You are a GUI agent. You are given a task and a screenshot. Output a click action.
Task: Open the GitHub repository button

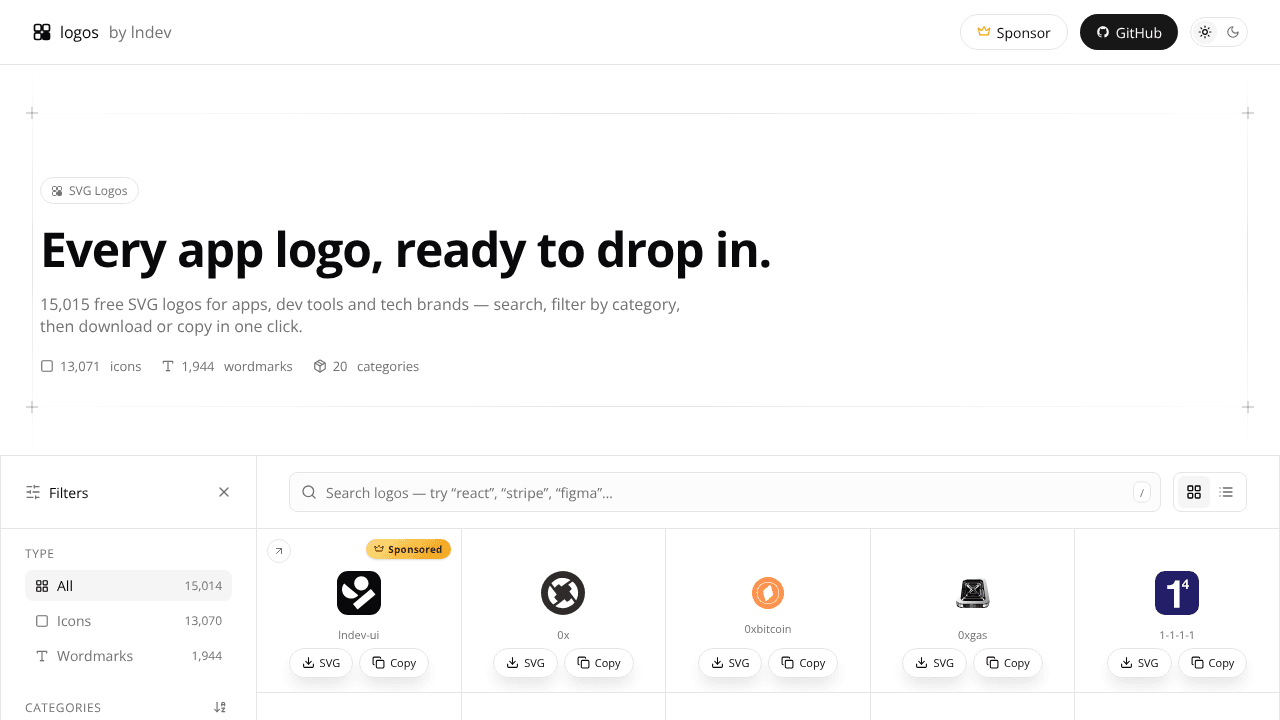pos(1129,32)
